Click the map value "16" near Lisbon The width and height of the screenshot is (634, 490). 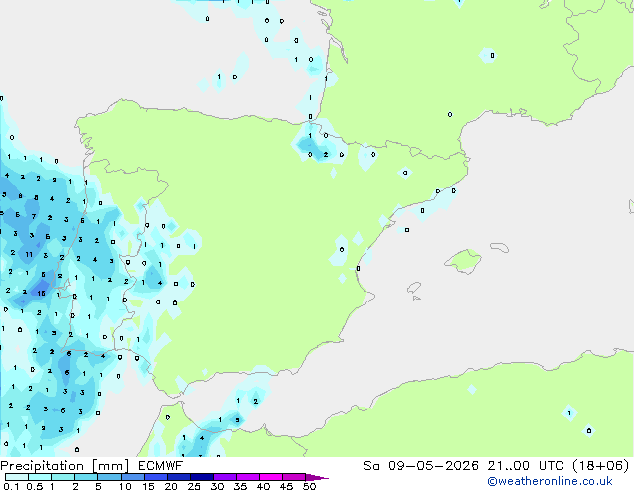pyautogui.click(x=41, y=294)
